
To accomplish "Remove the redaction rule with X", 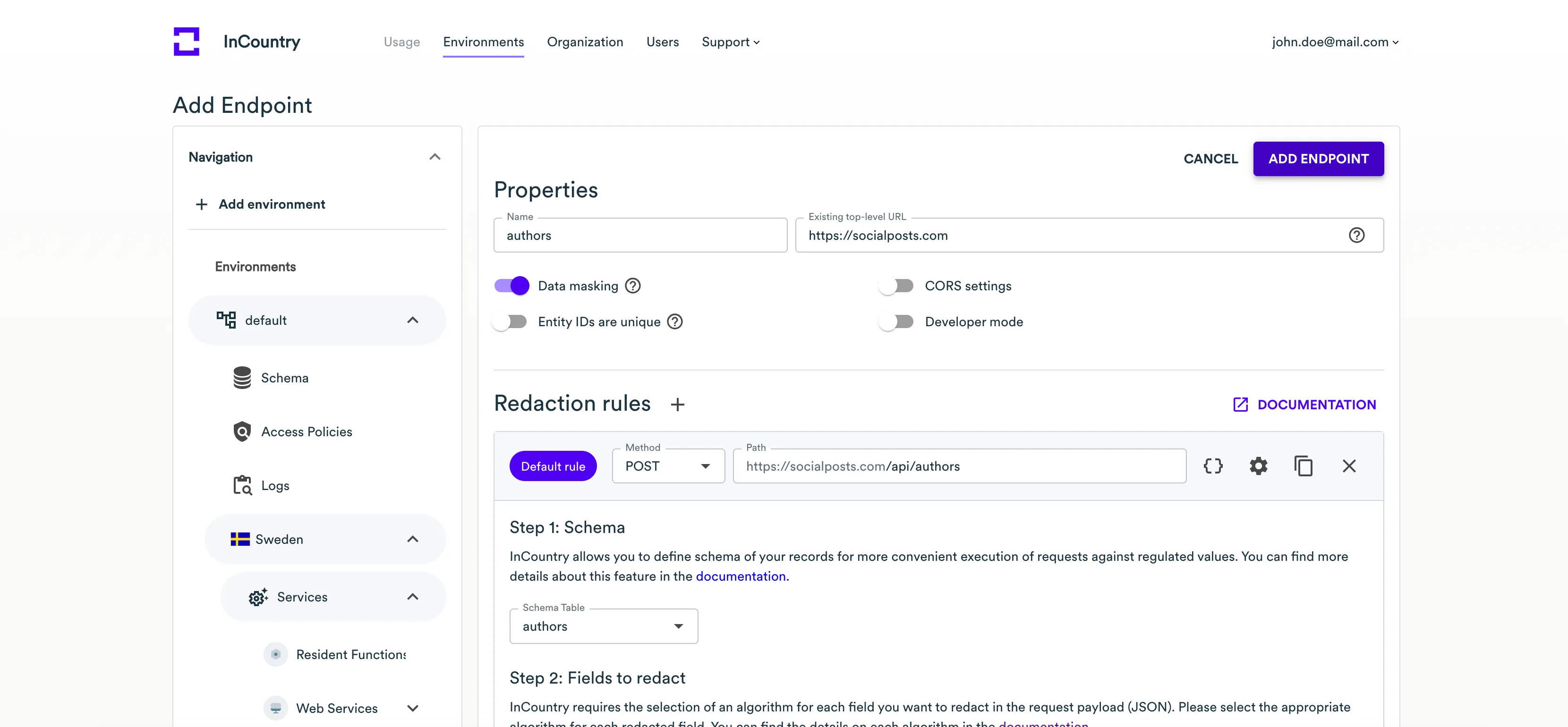I will [1349, 466].
